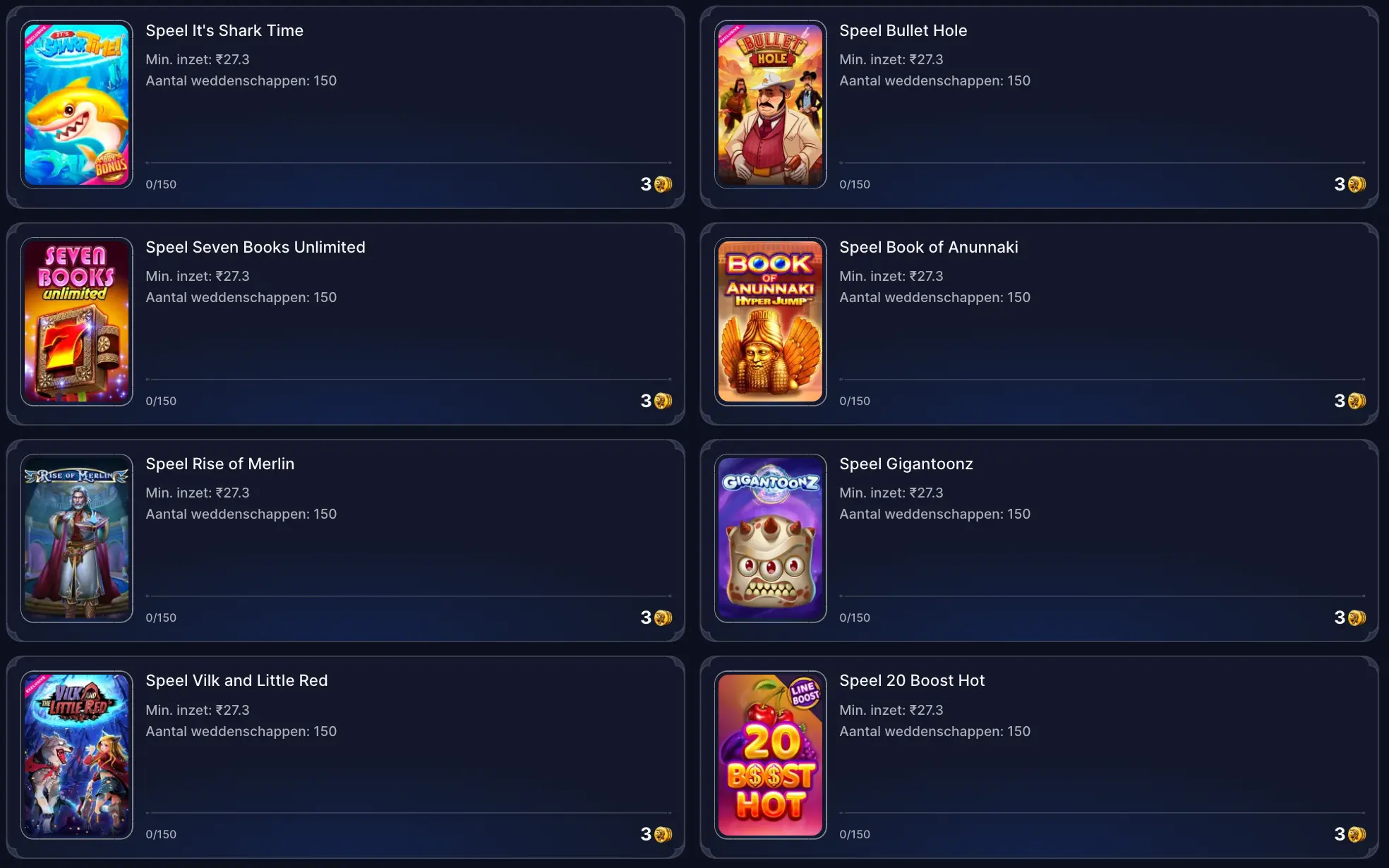The image size is (1389, 868).
Task: Open the Bullet Hole game thumbnail
Action: [771, 104]
